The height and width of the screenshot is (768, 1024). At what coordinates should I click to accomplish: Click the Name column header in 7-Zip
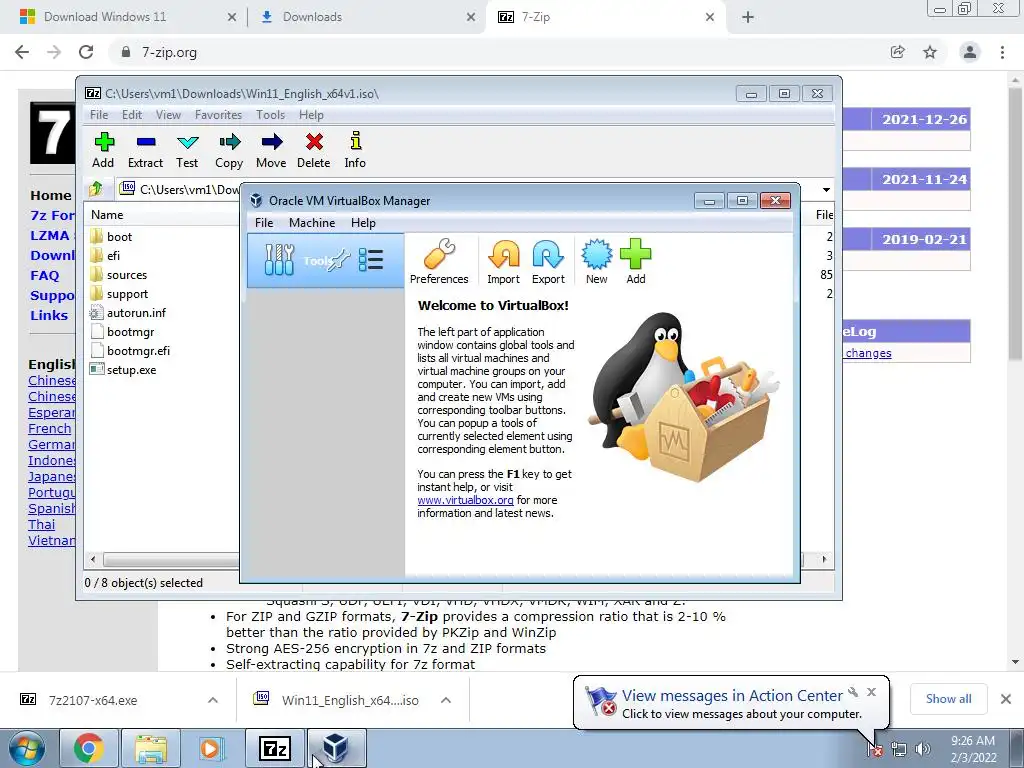click(x=107, y=215)
